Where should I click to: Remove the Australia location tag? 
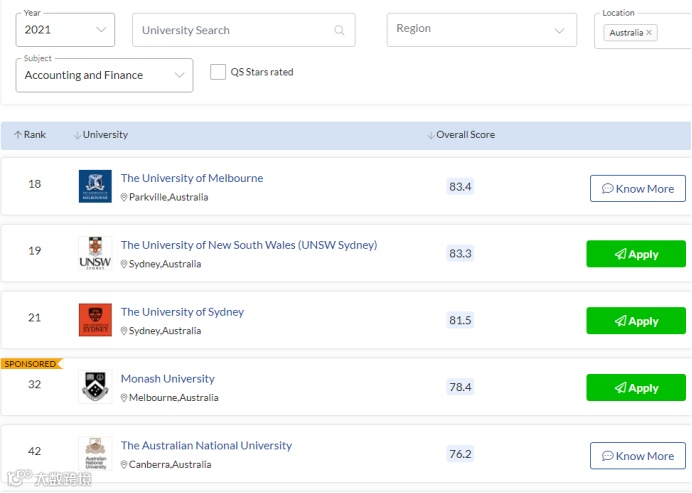click(649, 33)
